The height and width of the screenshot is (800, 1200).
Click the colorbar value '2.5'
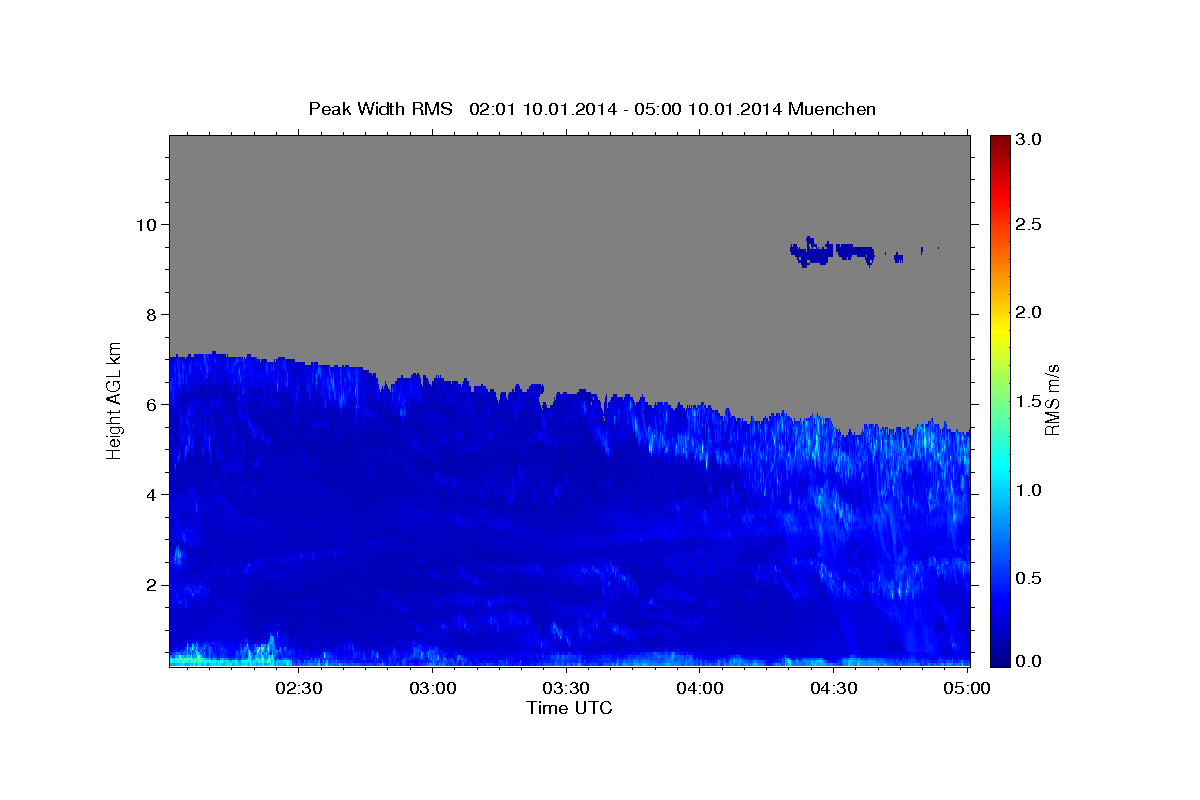[x=1030, y=224]
